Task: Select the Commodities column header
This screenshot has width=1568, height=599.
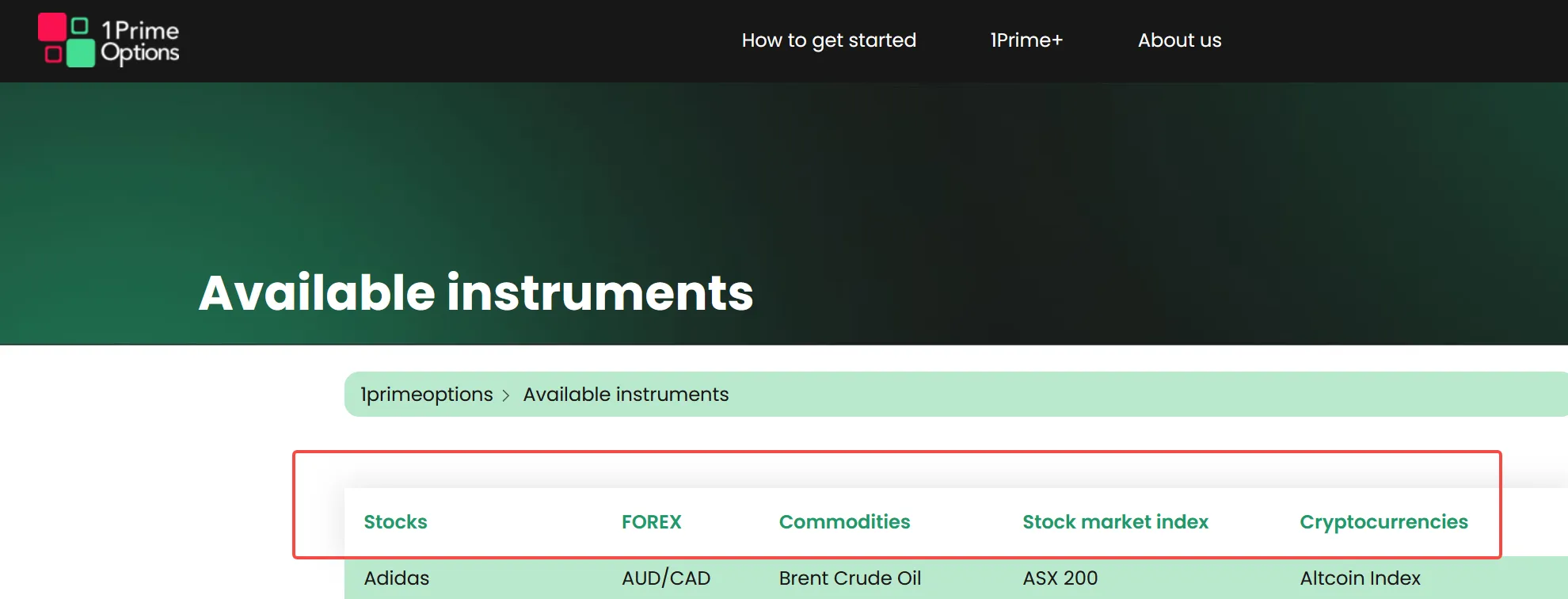Action: click(x=844, y=522)
